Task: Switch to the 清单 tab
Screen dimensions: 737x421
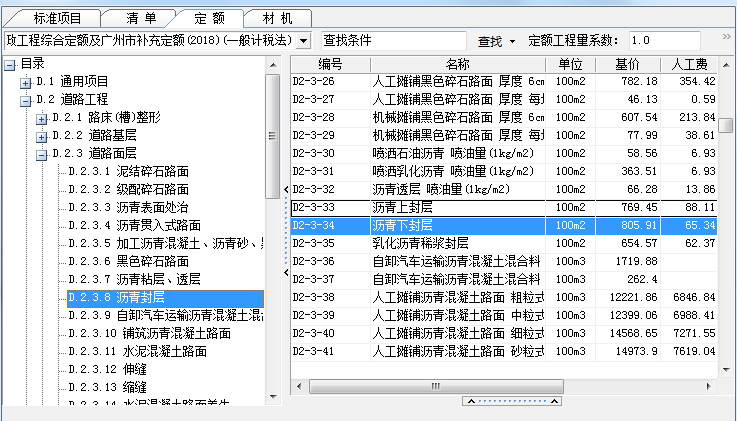Action: [140, 19]
